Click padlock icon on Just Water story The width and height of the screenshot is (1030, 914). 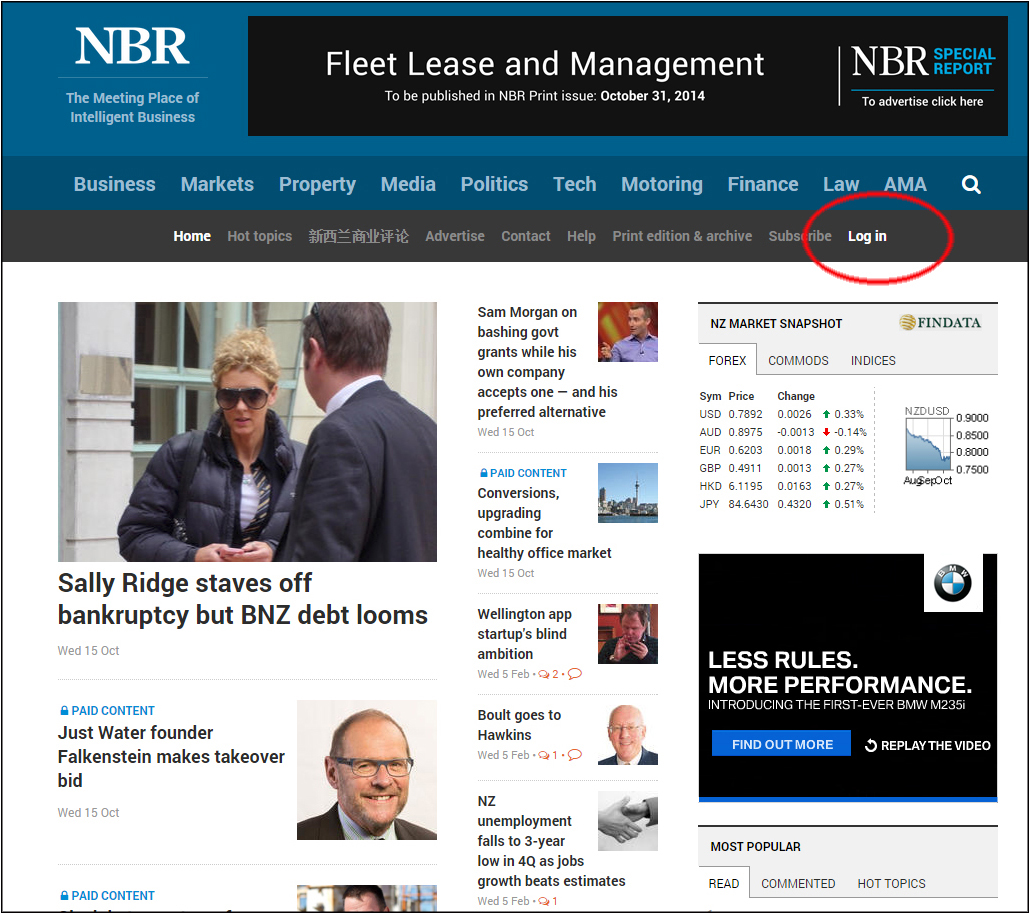tap(64, 710)
